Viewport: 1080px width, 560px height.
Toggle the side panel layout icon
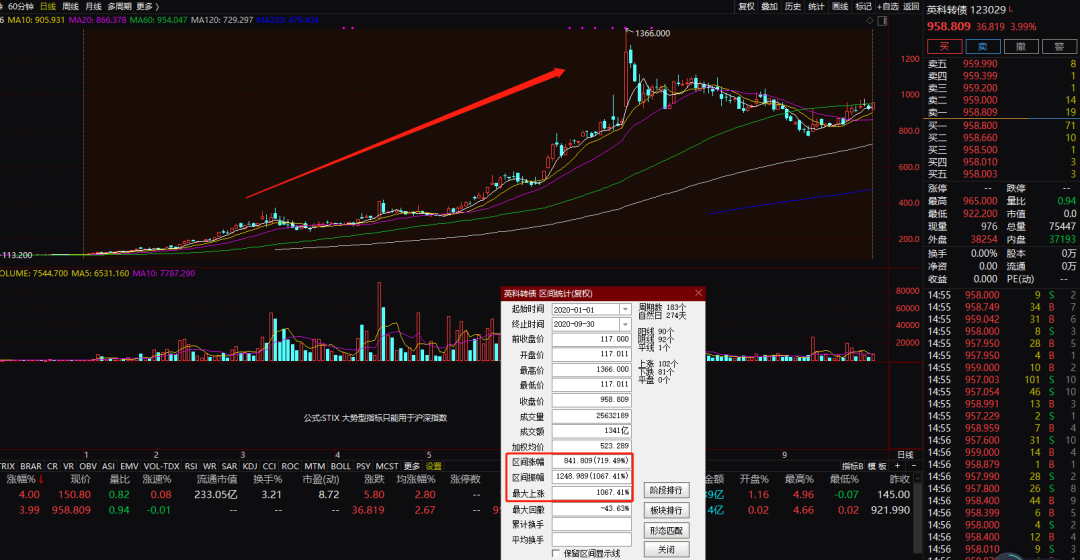coord(882,21)
